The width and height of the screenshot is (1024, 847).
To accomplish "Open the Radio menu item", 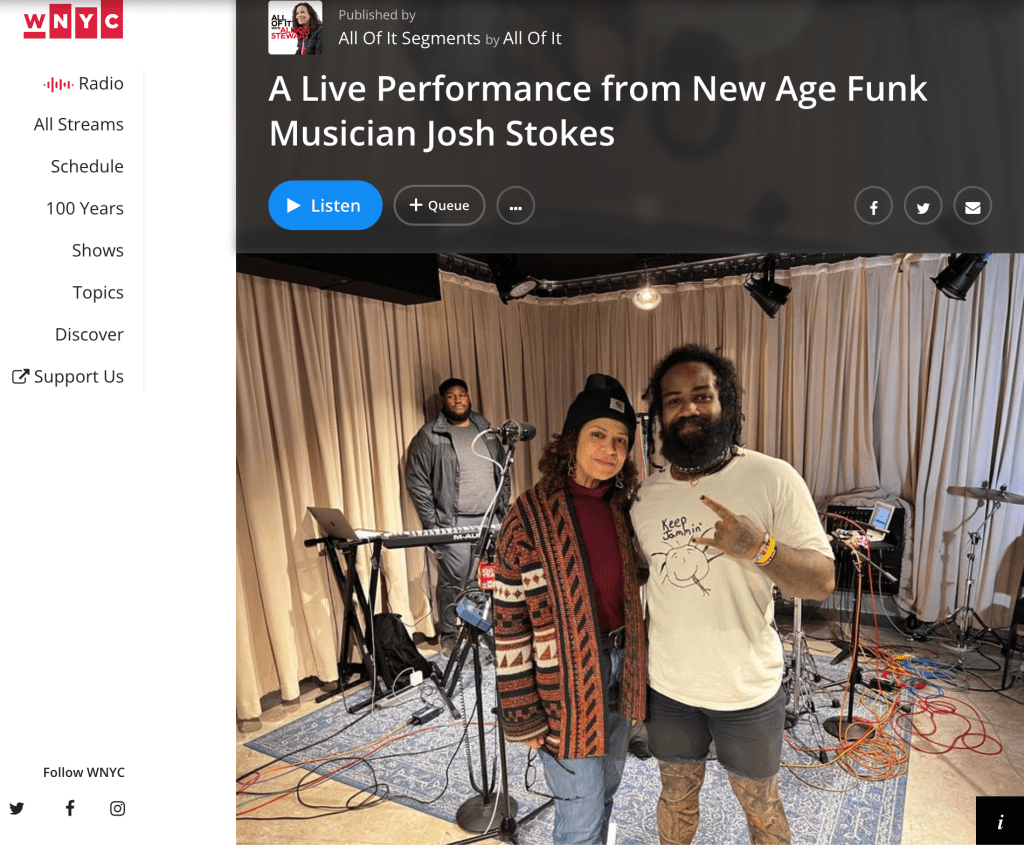I will (x=83, y=84).
